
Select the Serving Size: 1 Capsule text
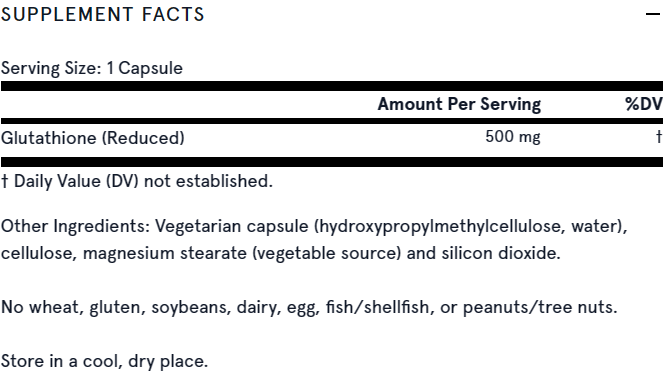[92, 68]
